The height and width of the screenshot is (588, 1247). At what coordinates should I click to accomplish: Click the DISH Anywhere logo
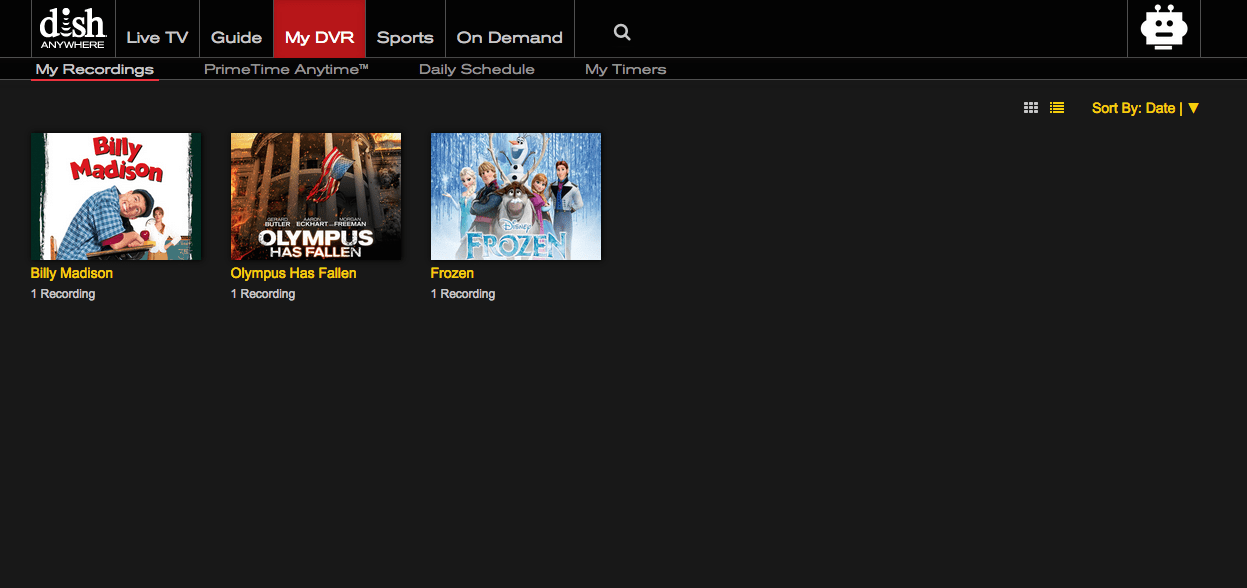[x=72, y=28]
